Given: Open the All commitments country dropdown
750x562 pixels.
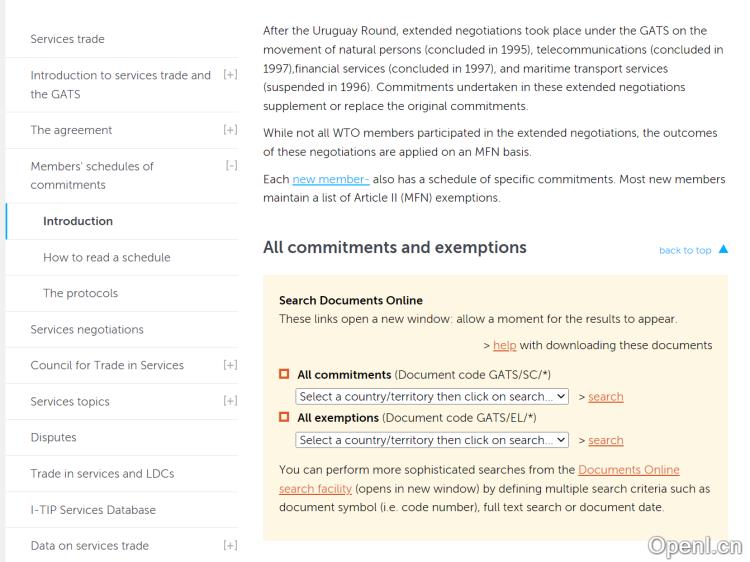Looking at the screenshot, I should click(x=432, y=396).
